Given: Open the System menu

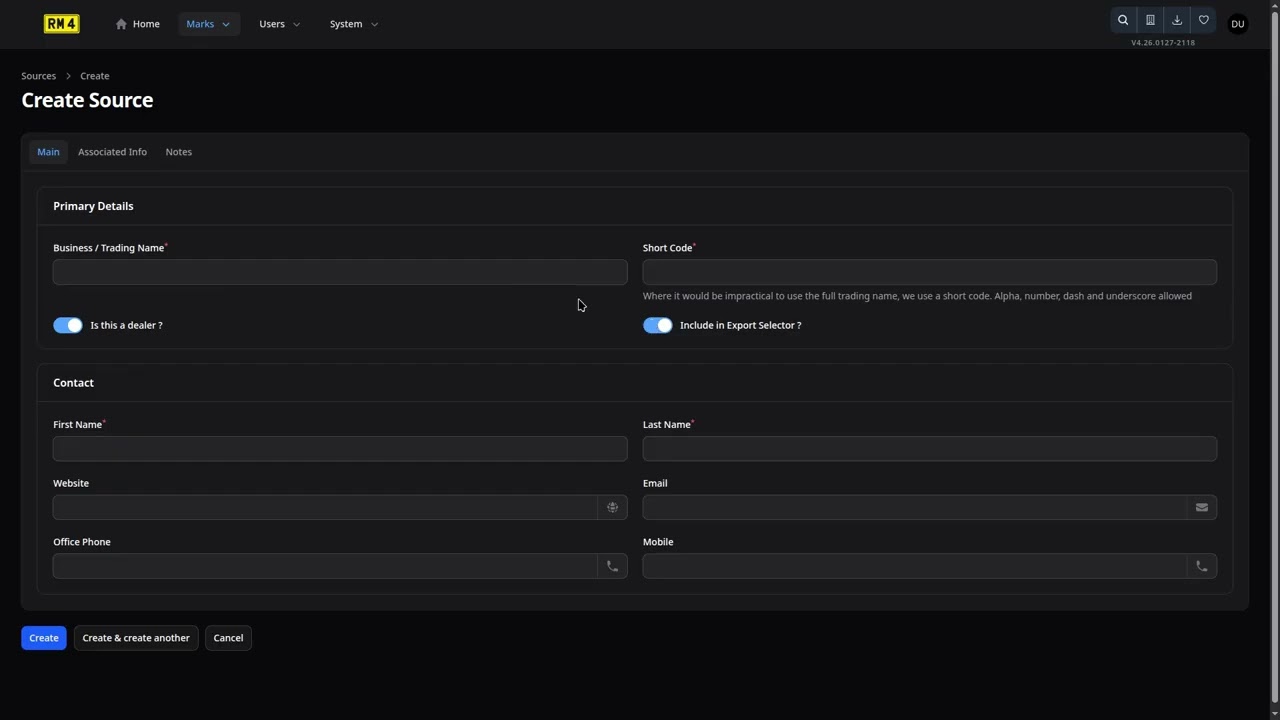Looking at the screenshot, I should coord(354,24).
